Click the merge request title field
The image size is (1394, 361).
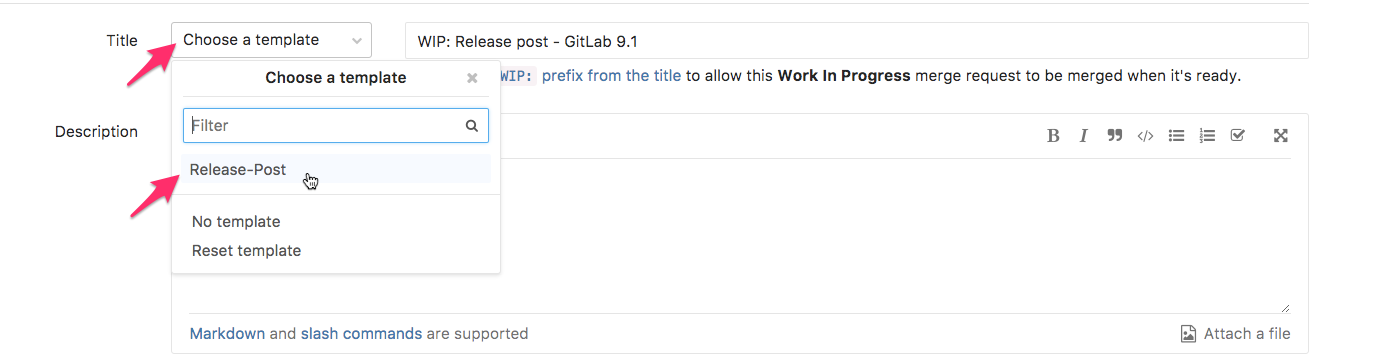[856, 41]
